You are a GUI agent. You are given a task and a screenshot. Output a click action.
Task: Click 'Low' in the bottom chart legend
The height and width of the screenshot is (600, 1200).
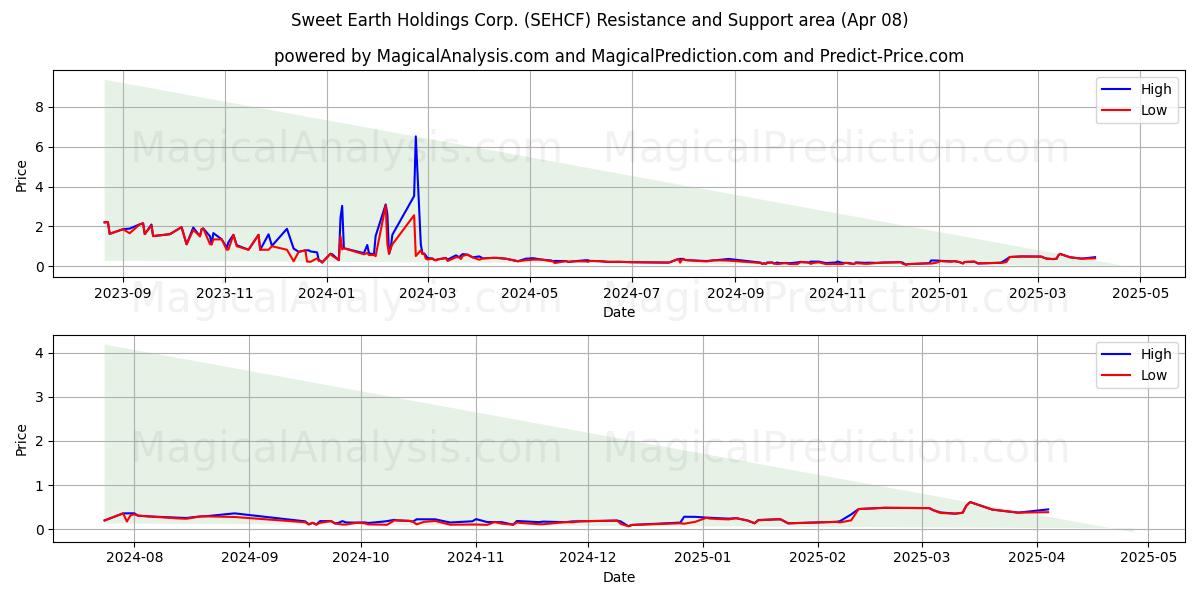point(1154,374)
